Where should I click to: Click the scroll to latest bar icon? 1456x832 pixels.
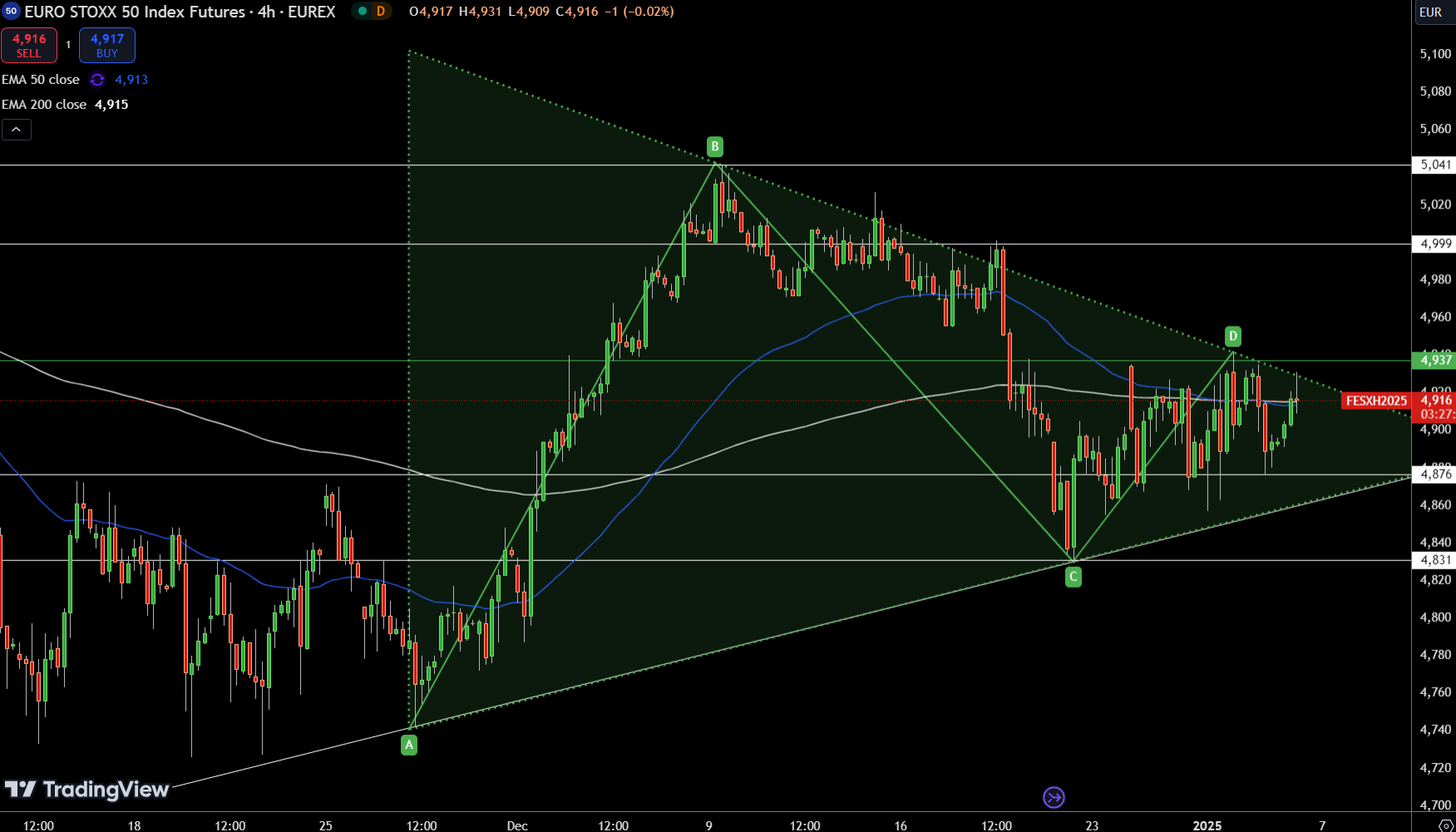(1054, 798)
